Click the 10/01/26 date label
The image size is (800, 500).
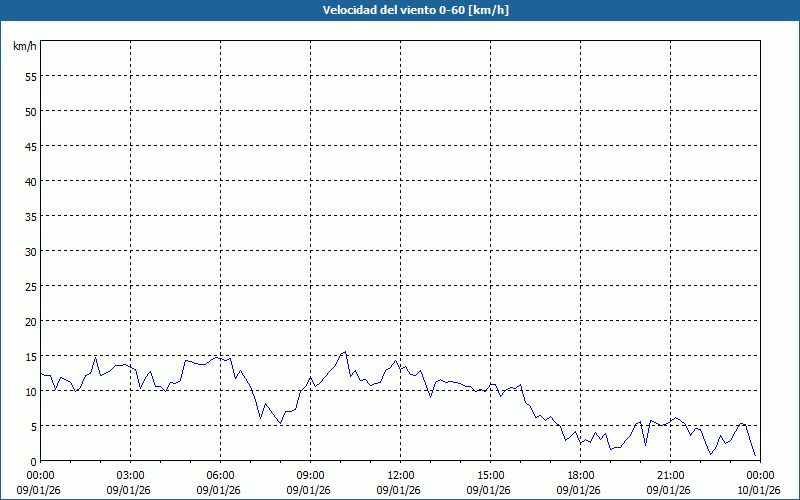758,489
